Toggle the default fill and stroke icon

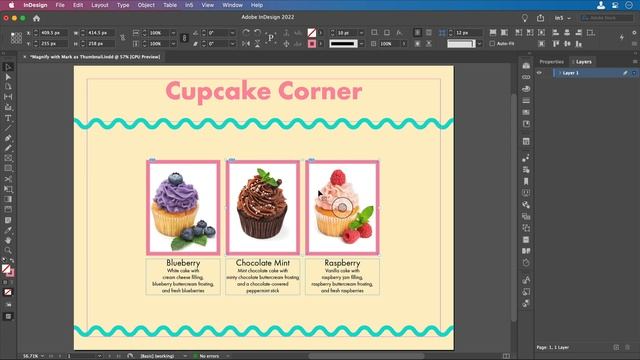click(x=4, y=260)
